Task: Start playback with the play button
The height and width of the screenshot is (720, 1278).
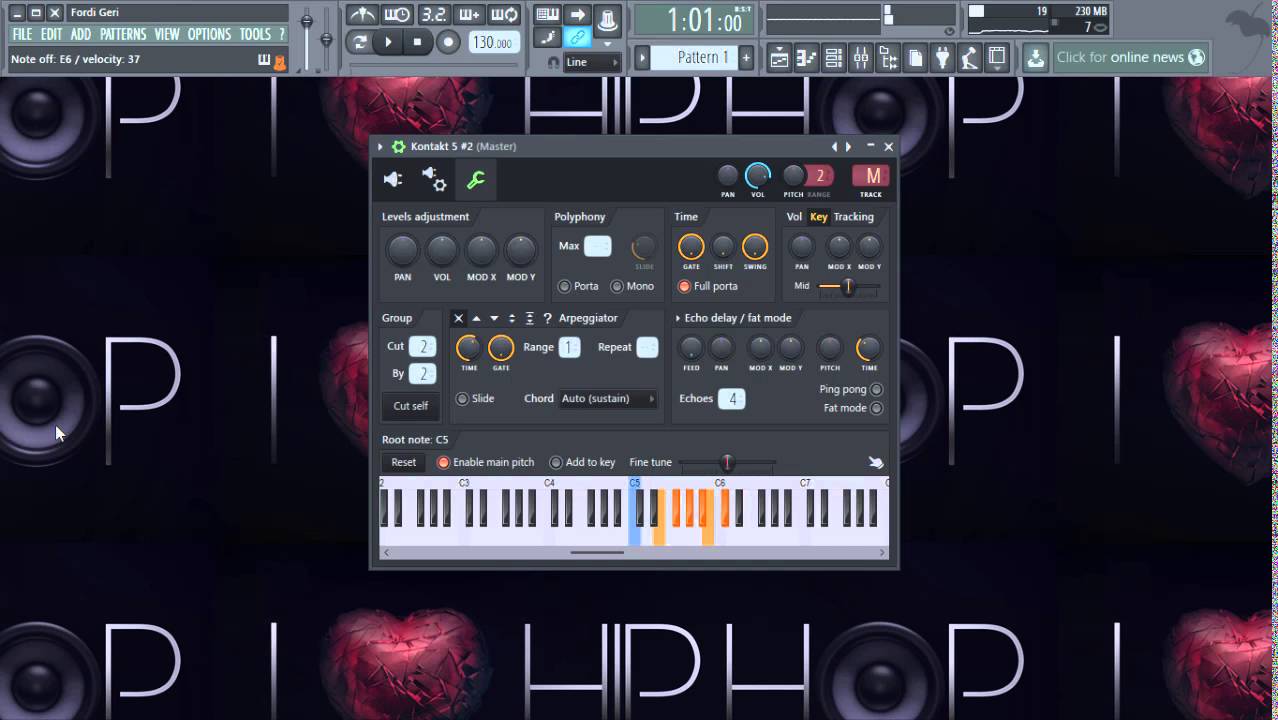Action: pos(388,42)
